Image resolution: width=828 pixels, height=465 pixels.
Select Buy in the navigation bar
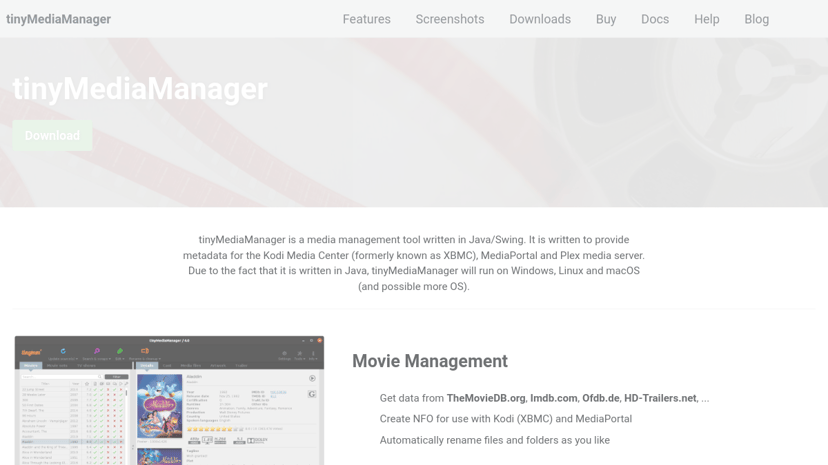click(606, 19)
